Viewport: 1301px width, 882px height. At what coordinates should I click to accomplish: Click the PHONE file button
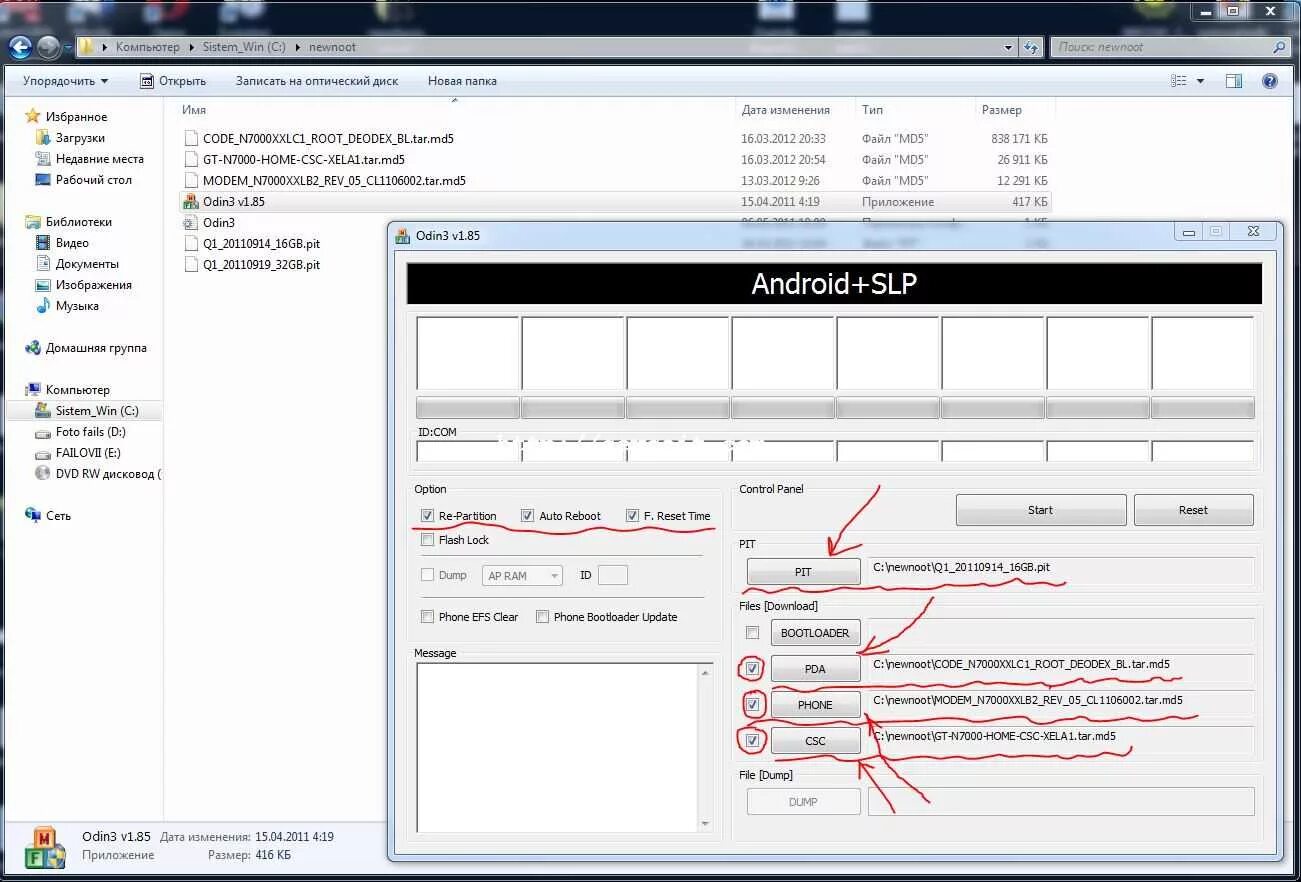point(815,705)
